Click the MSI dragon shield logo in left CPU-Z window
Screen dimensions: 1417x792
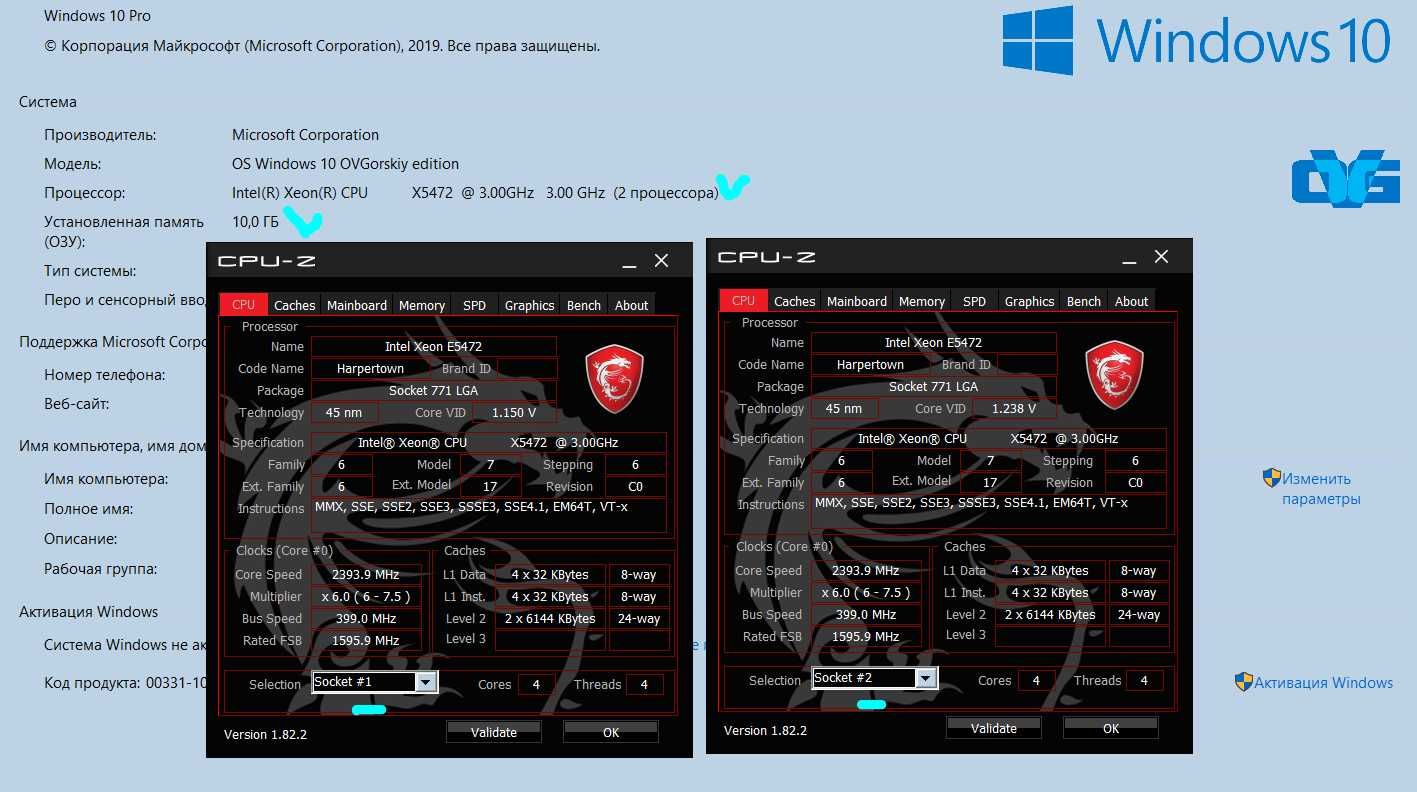point(614,377)
